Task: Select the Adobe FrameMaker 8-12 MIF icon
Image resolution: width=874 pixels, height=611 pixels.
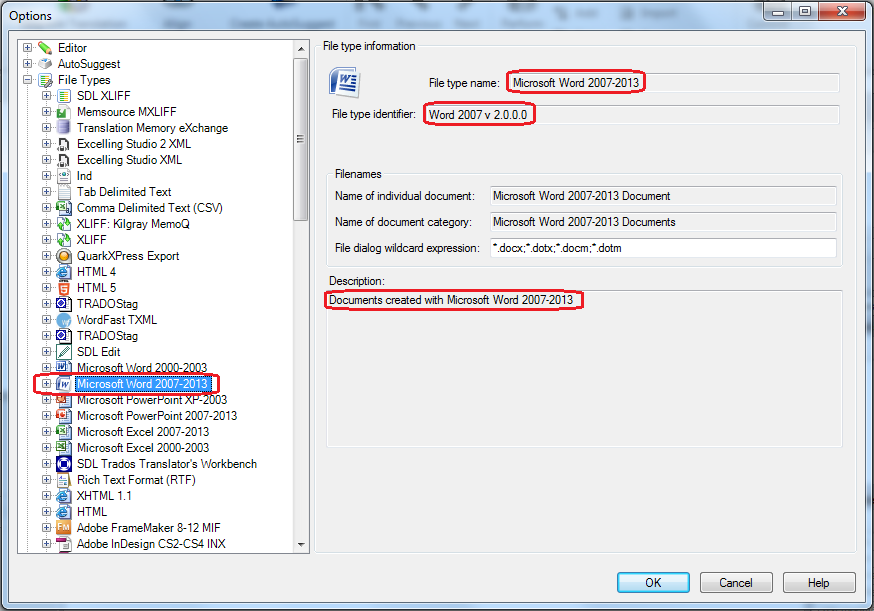Action: [x=63, y=527]
